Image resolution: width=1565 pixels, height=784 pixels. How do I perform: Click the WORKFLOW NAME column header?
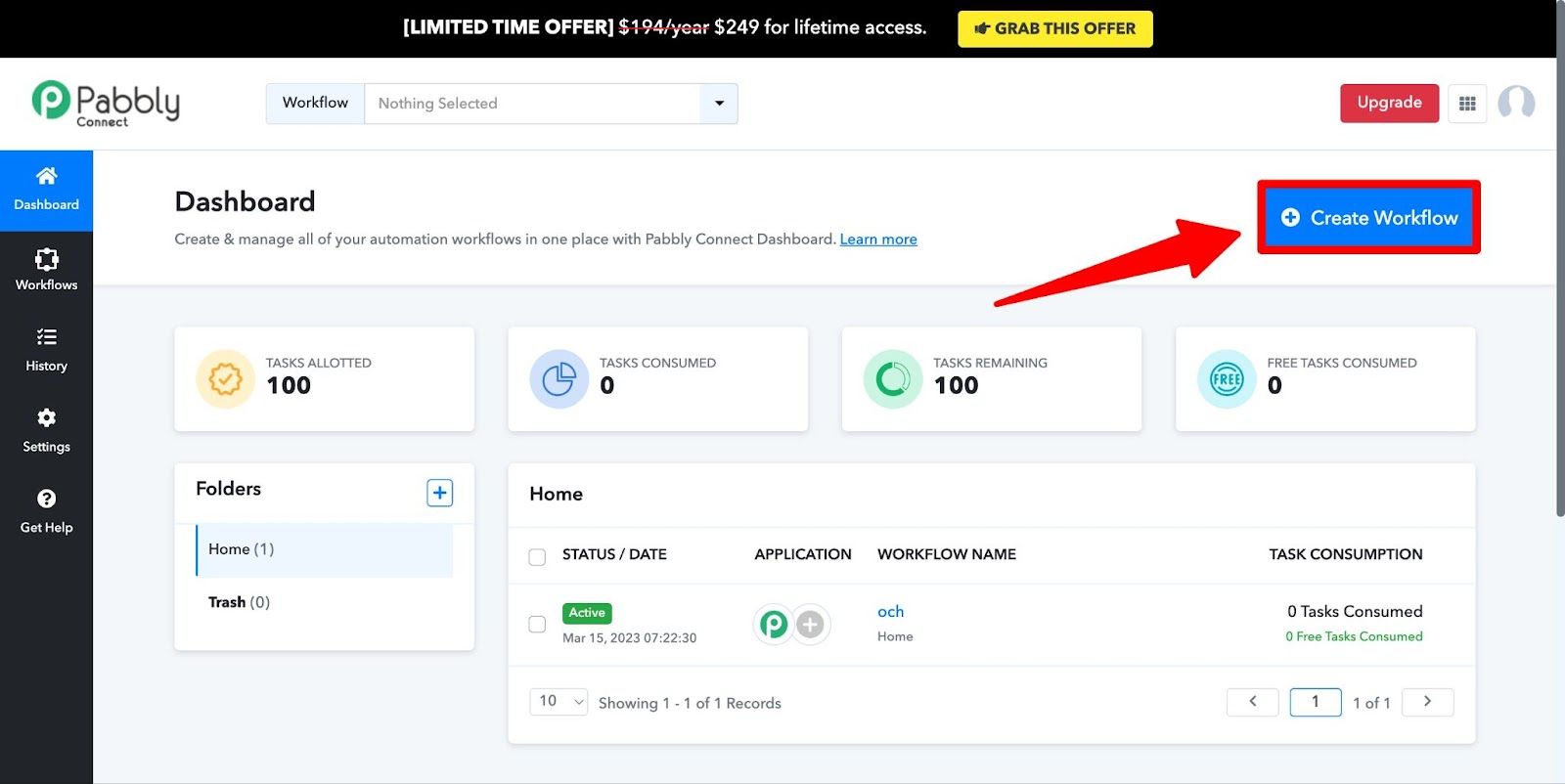(x=947, y=554)
